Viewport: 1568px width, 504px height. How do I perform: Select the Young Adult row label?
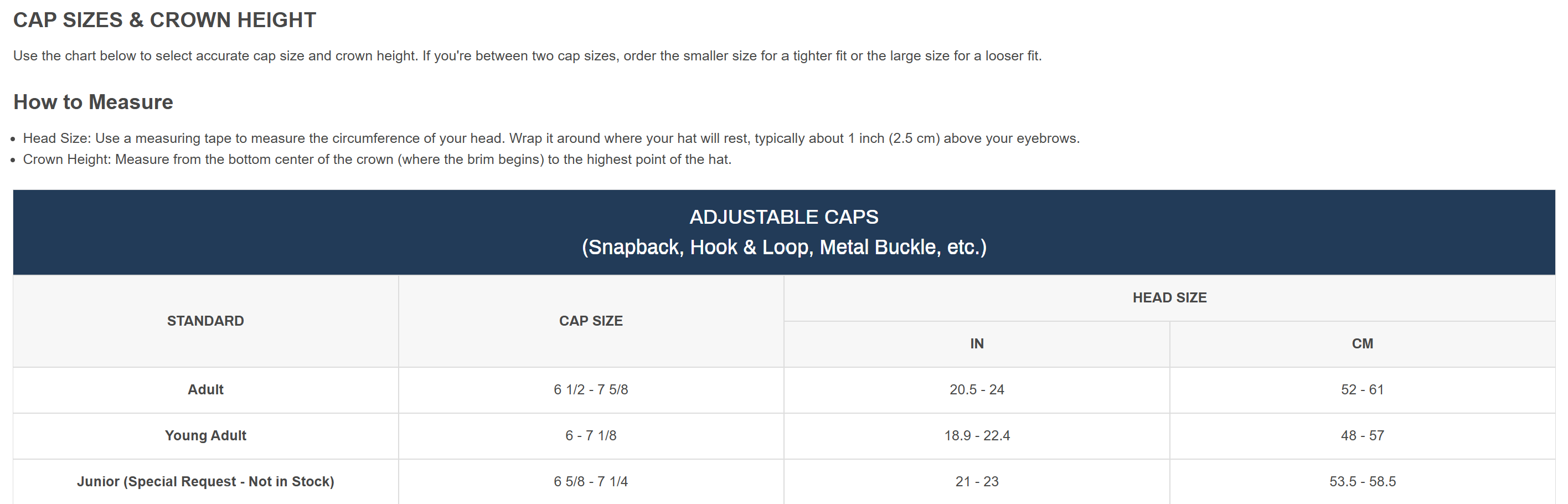[x=205, y=436]
